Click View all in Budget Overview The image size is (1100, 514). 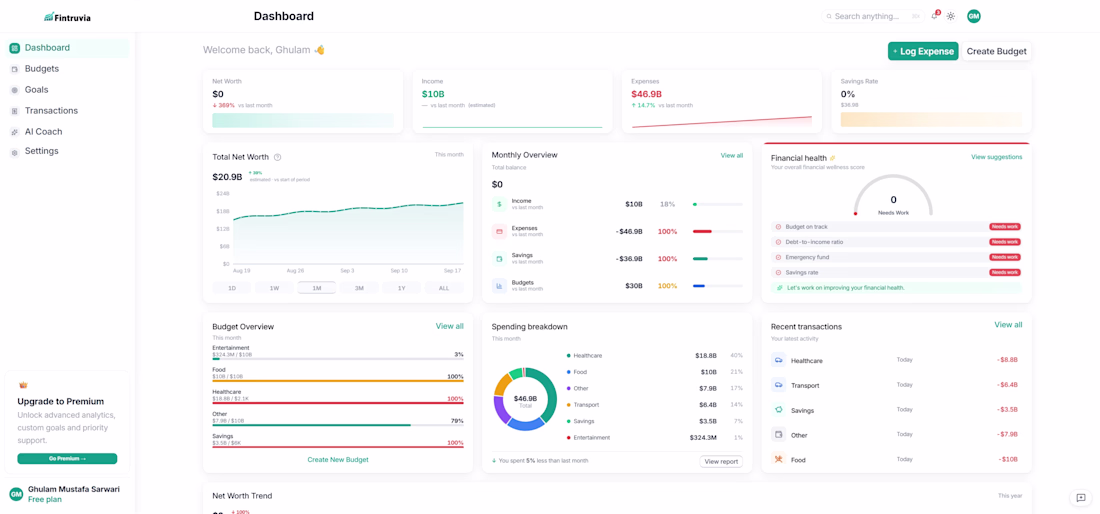click(x=450, y=326)
